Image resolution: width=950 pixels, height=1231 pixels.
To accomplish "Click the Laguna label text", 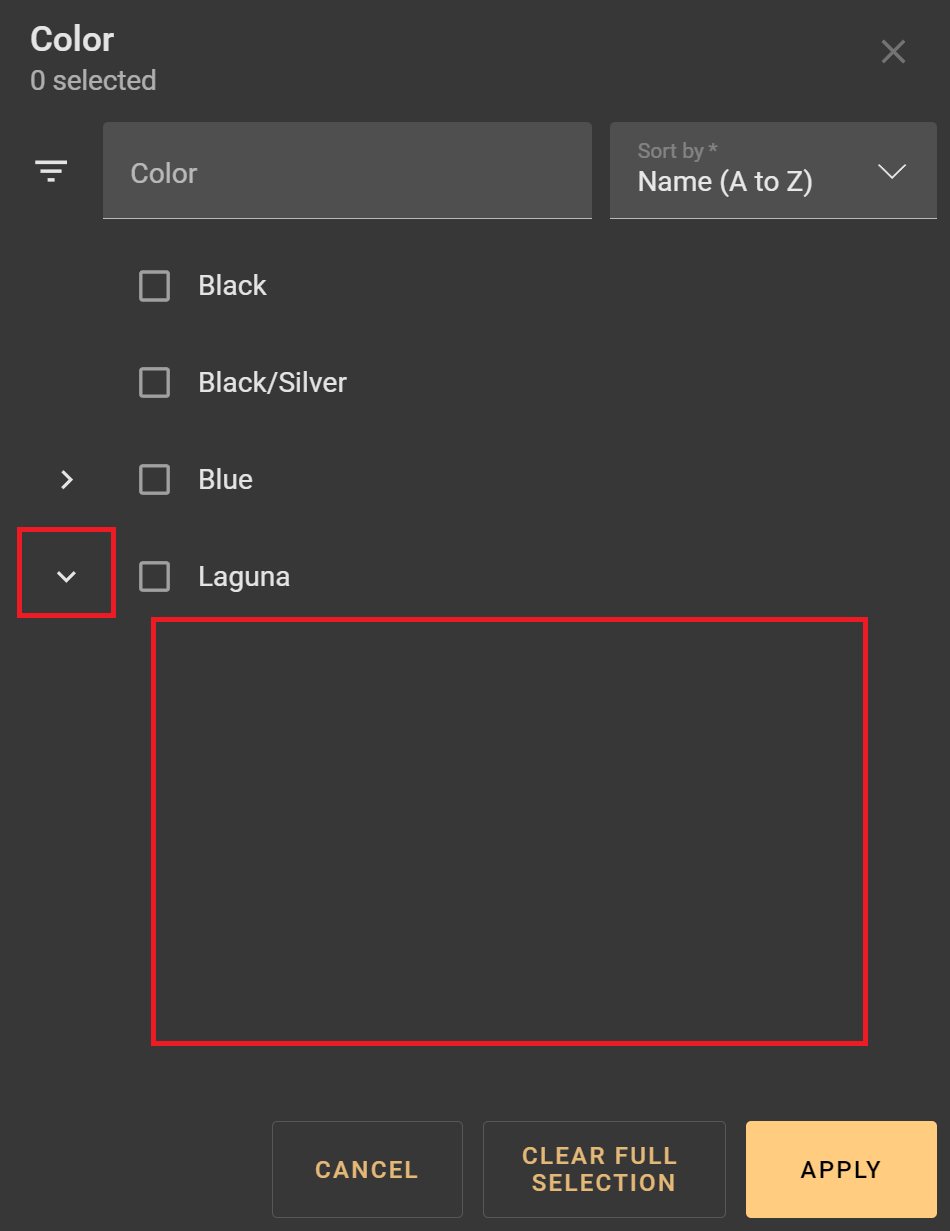I will tap(245, 577).
